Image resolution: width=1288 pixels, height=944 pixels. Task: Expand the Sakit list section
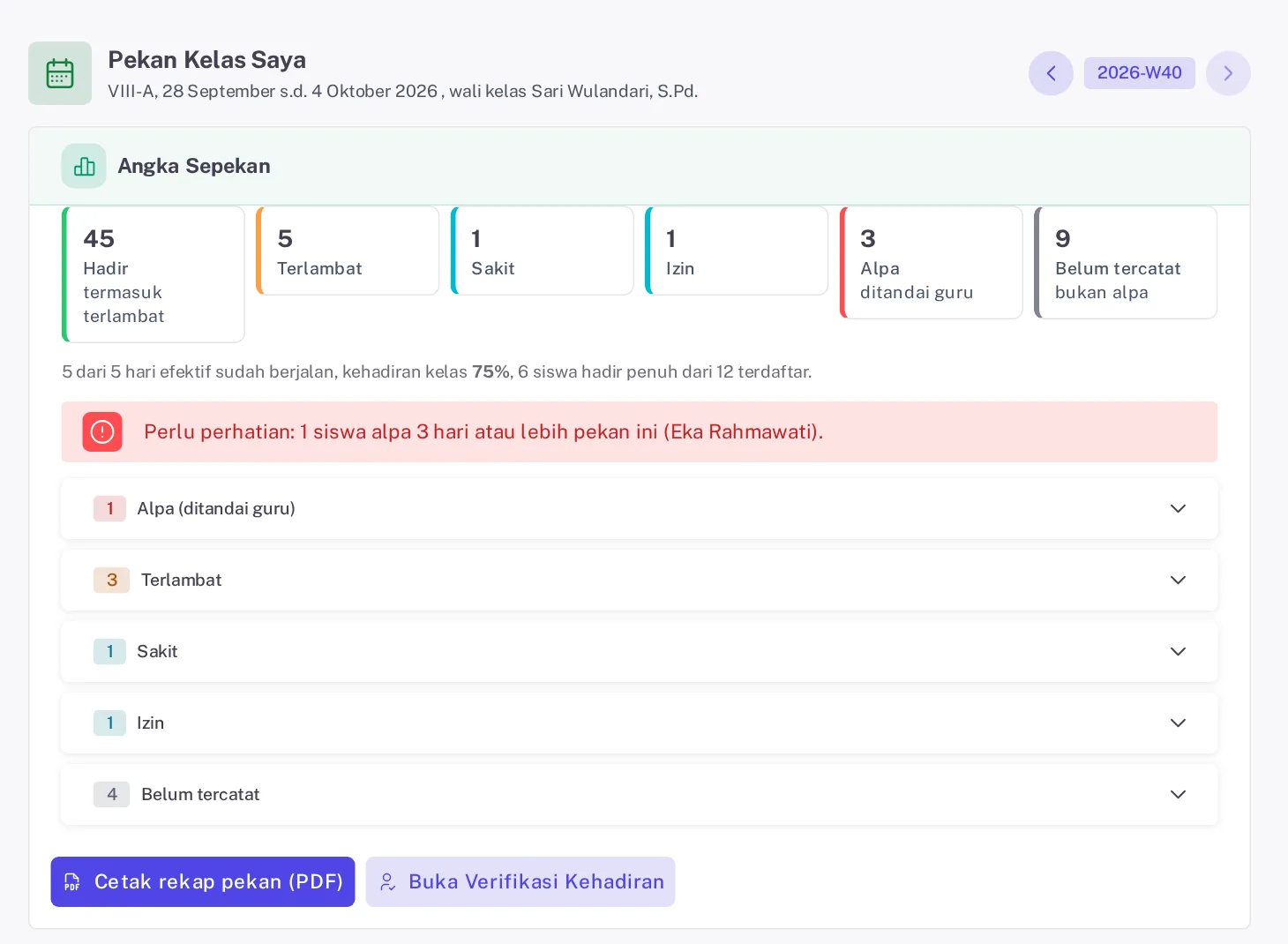640,651
